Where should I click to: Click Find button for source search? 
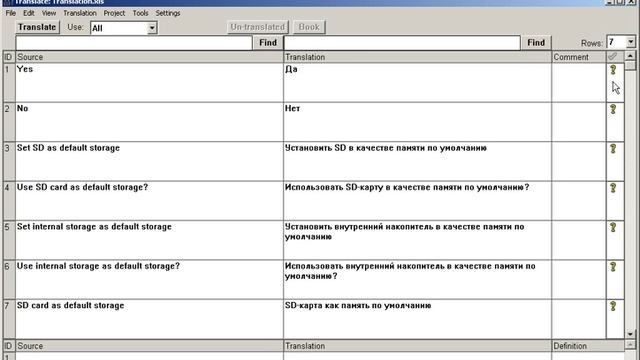(268, 42)
